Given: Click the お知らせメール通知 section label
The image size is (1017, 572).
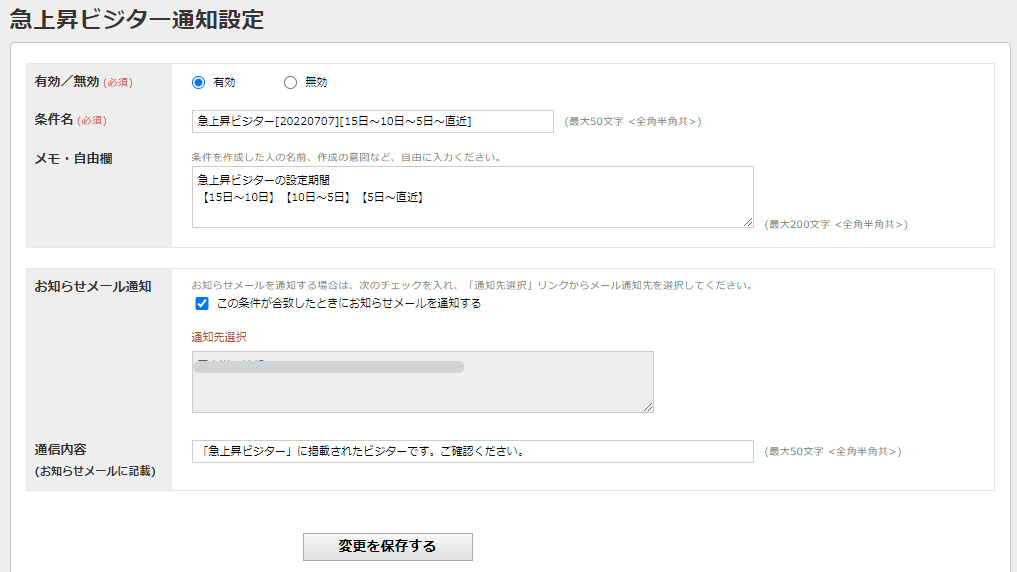Looking at the screenshot, I should (93, 286).
